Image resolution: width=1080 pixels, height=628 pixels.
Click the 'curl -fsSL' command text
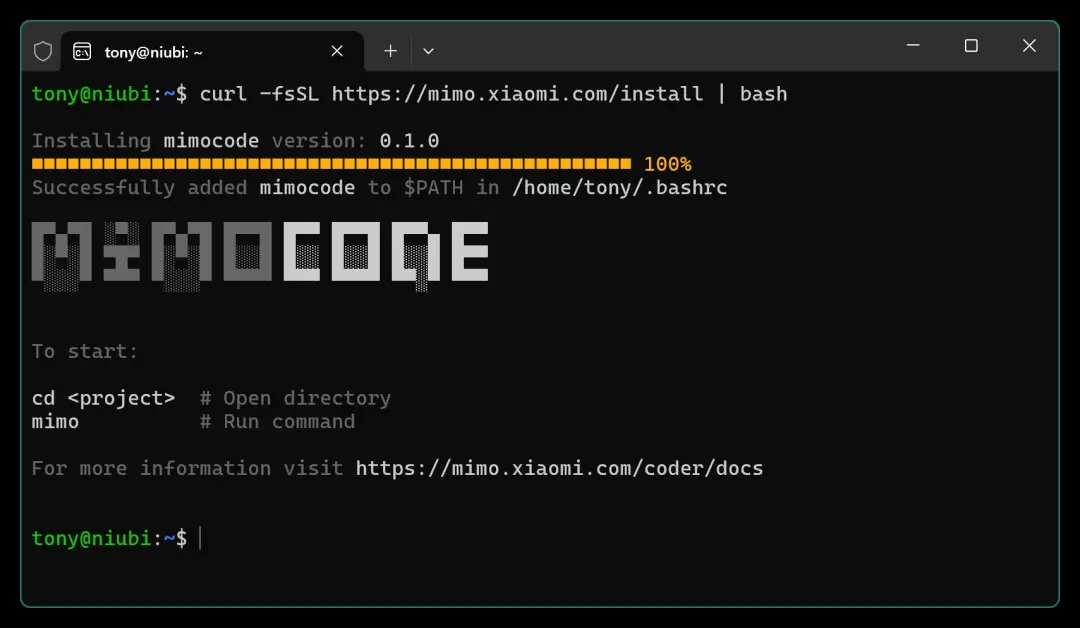(x=260, y=94)
